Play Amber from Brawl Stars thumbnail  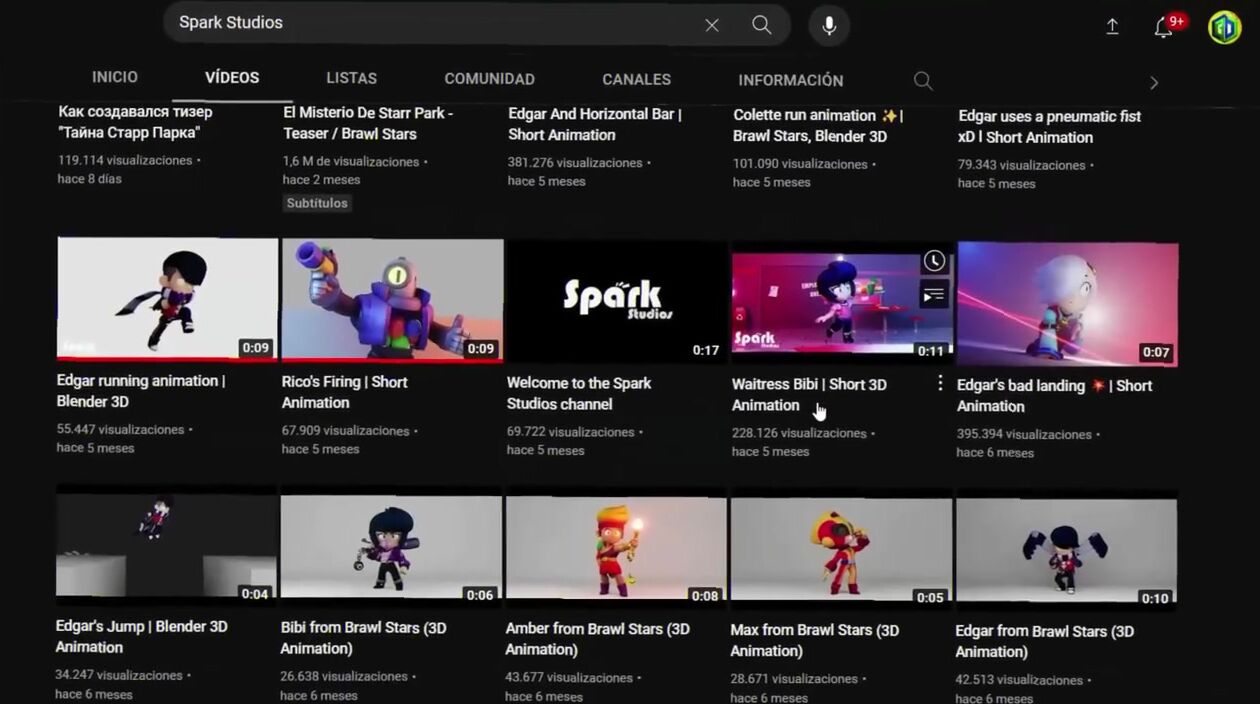pos(616,547)
